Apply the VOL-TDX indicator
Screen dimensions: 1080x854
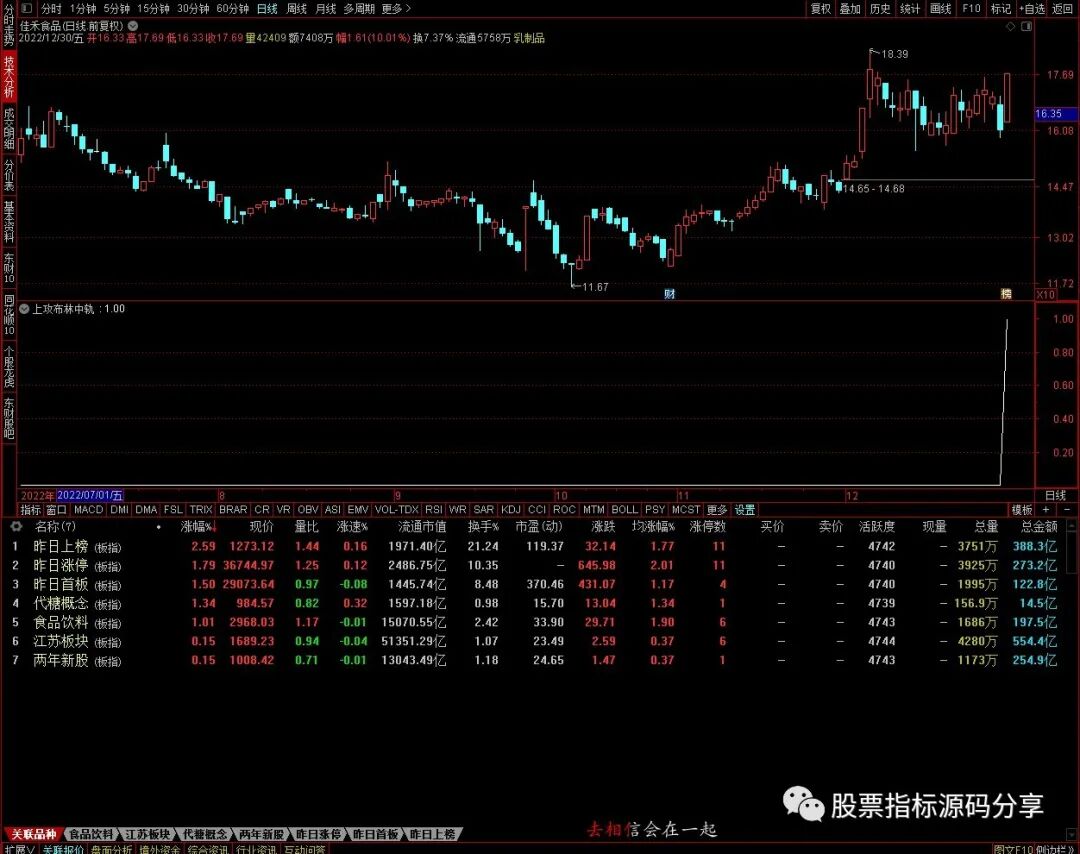[x=396, y=510]
